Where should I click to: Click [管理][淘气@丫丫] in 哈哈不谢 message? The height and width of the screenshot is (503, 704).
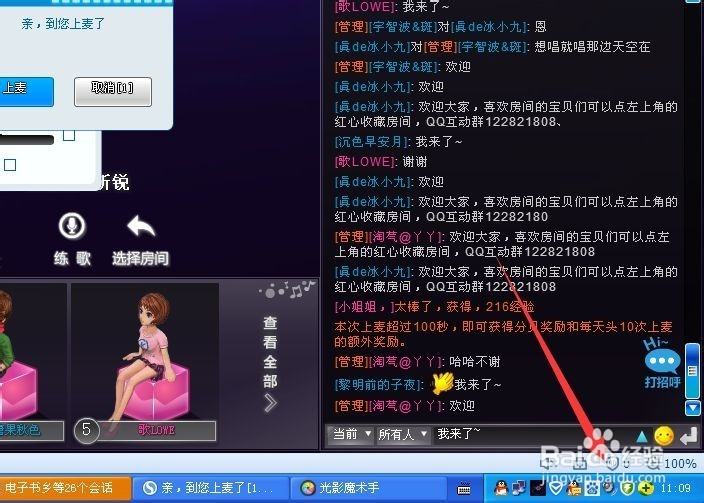tap(390, 362)
